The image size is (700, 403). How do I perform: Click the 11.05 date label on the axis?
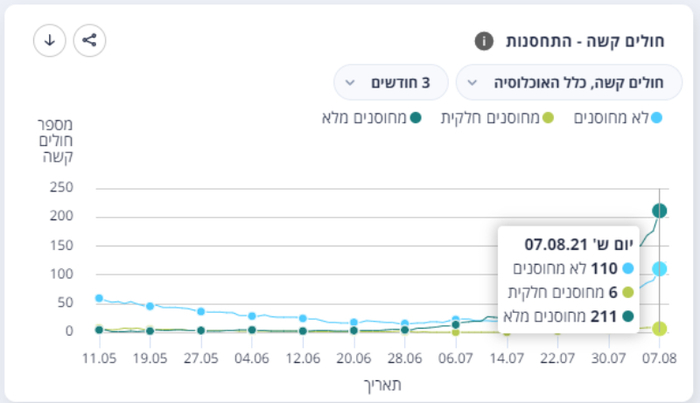99,357
